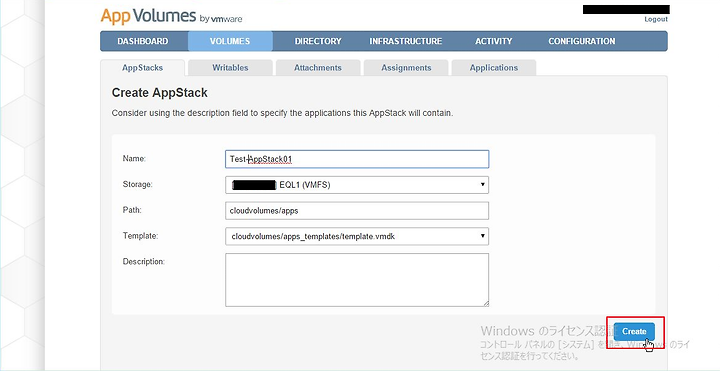Click the Description: label
The height and width of the screenshot is (371, 720).
(x=143, y=261)
